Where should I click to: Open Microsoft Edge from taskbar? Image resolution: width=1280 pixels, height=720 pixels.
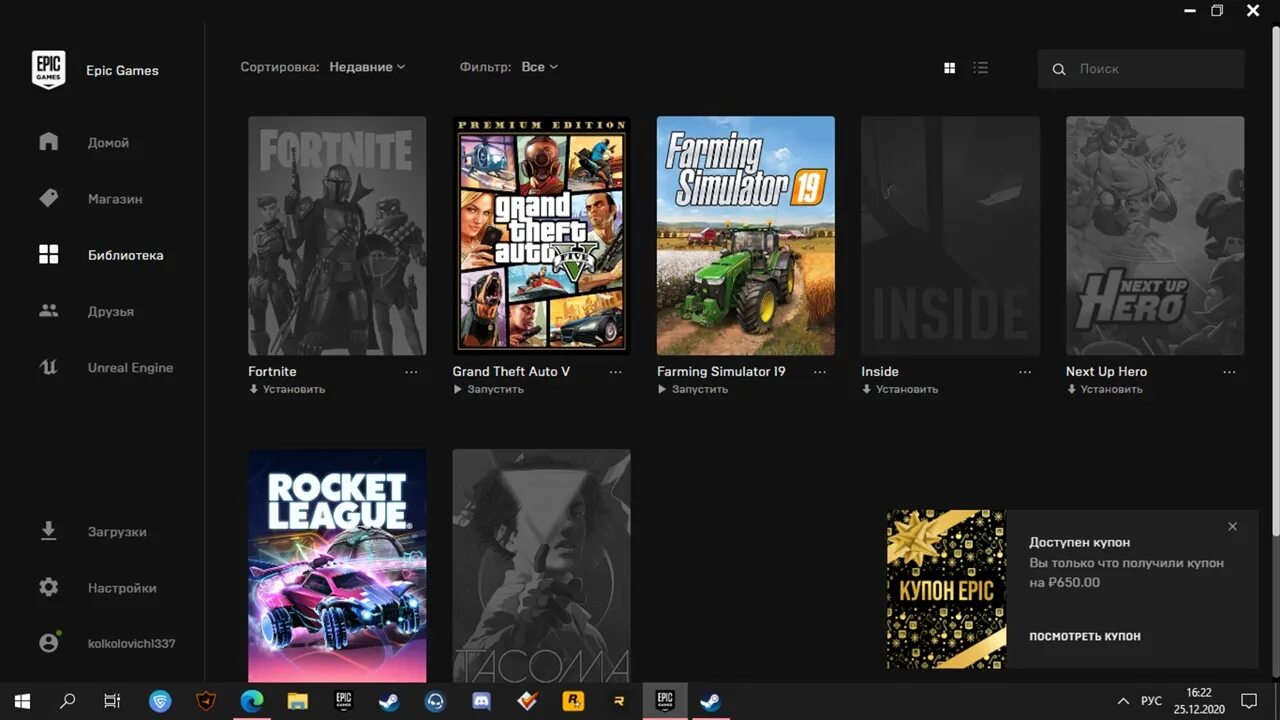(x=251, y=701)
